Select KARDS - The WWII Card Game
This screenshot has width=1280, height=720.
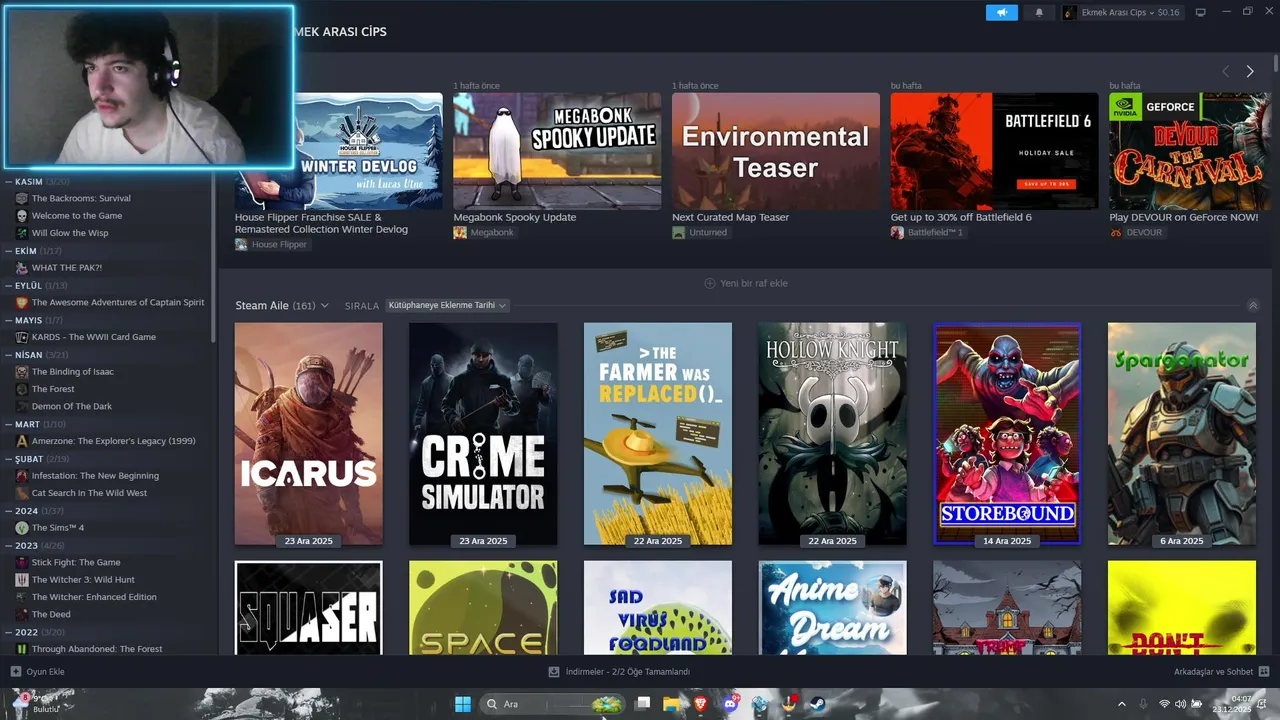point(94,337)
